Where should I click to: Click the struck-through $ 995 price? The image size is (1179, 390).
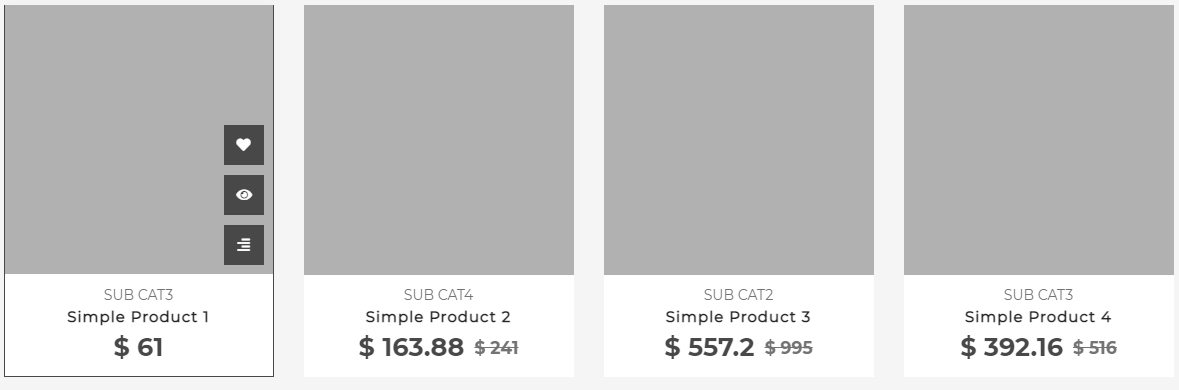coord(789,348)
